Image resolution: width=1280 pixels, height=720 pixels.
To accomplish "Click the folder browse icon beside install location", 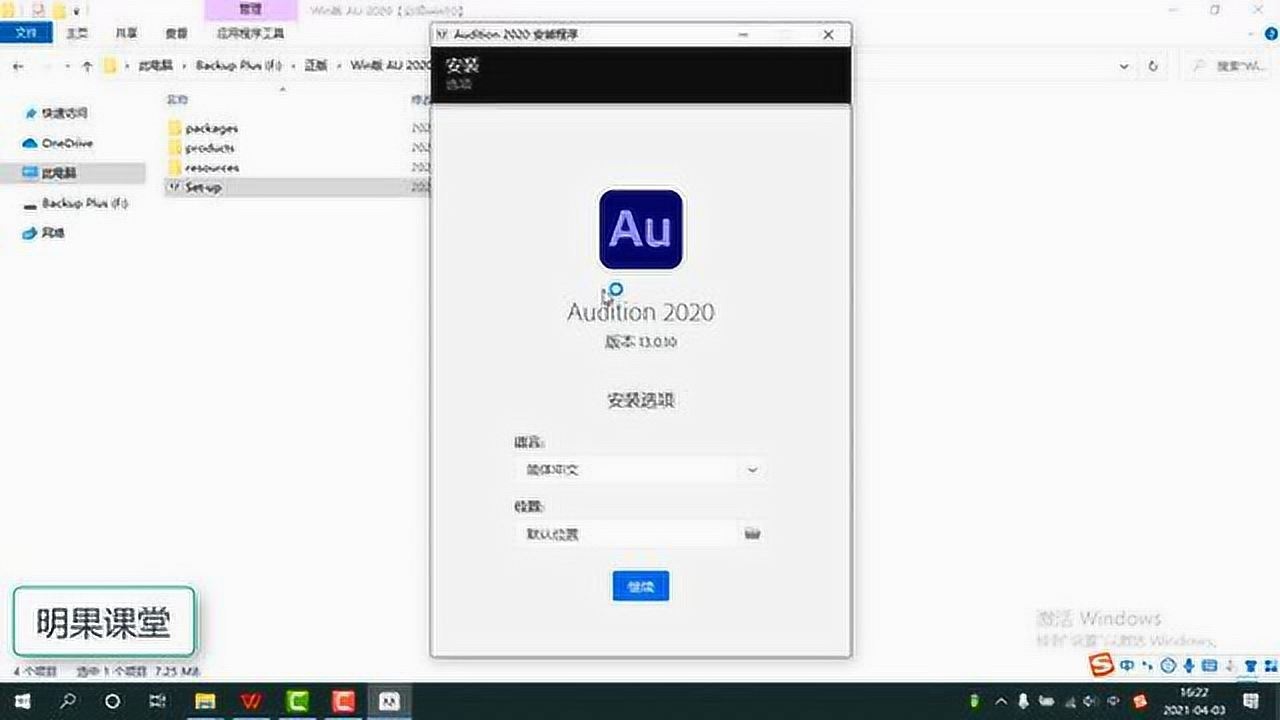I will (x=753, y=534).
